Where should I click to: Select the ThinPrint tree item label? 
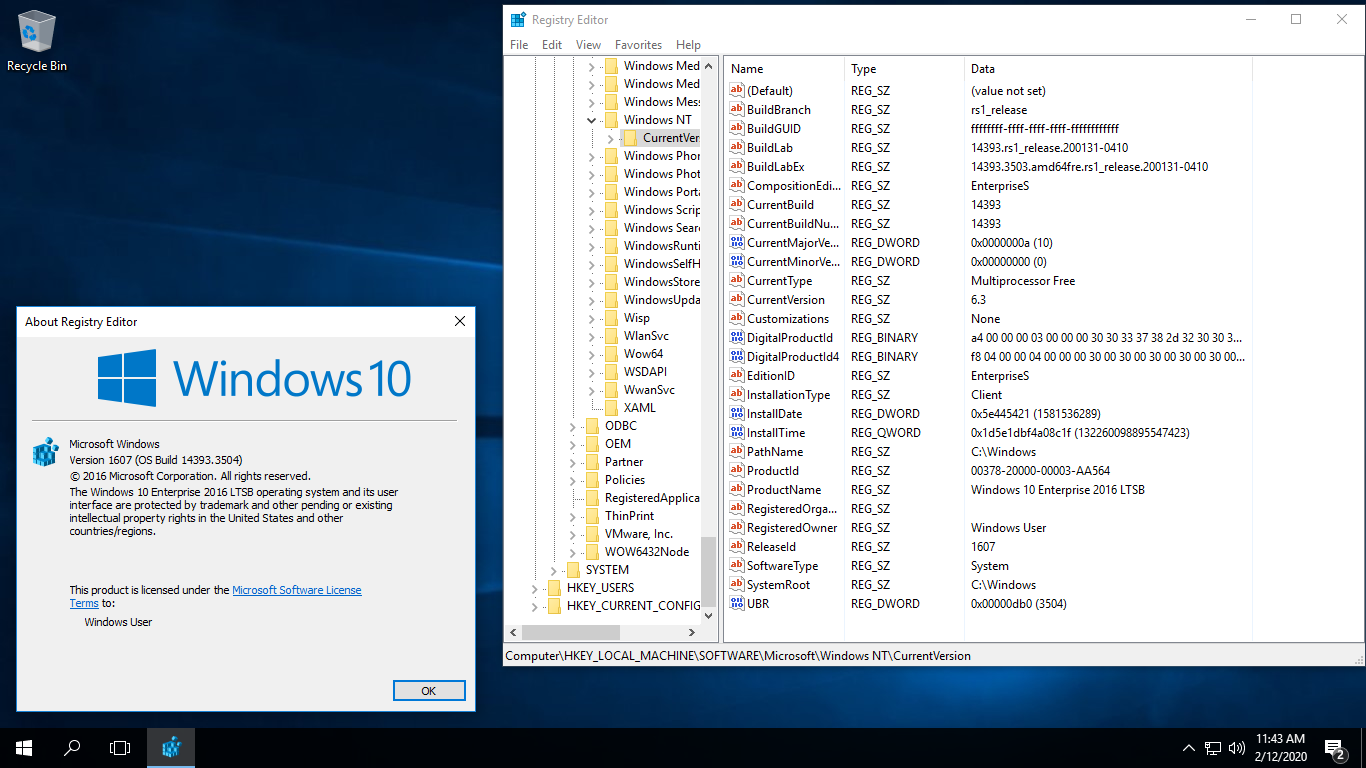click(x=629, y=516)
